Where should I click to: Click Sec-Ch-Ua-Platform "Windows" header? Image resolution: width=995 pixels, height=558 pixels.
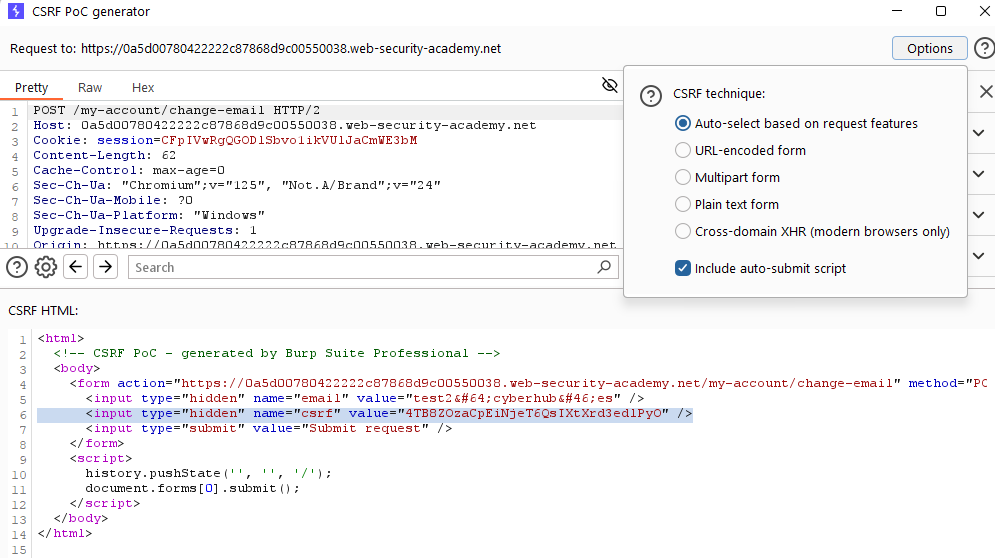149,215
